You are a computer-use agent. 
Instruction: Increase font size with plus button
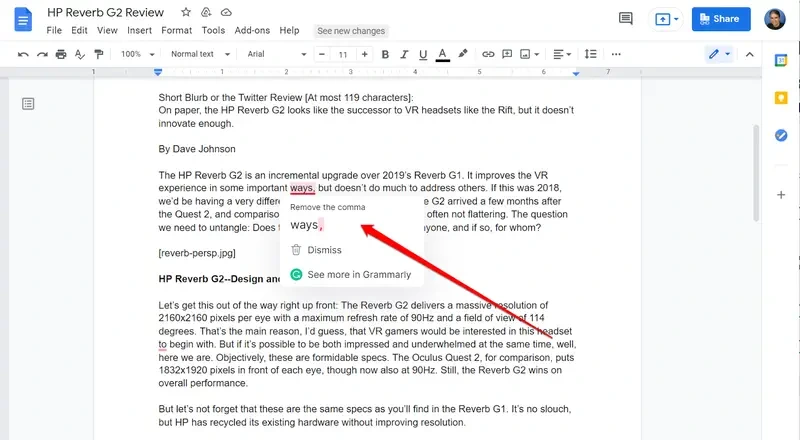(364, 54)
